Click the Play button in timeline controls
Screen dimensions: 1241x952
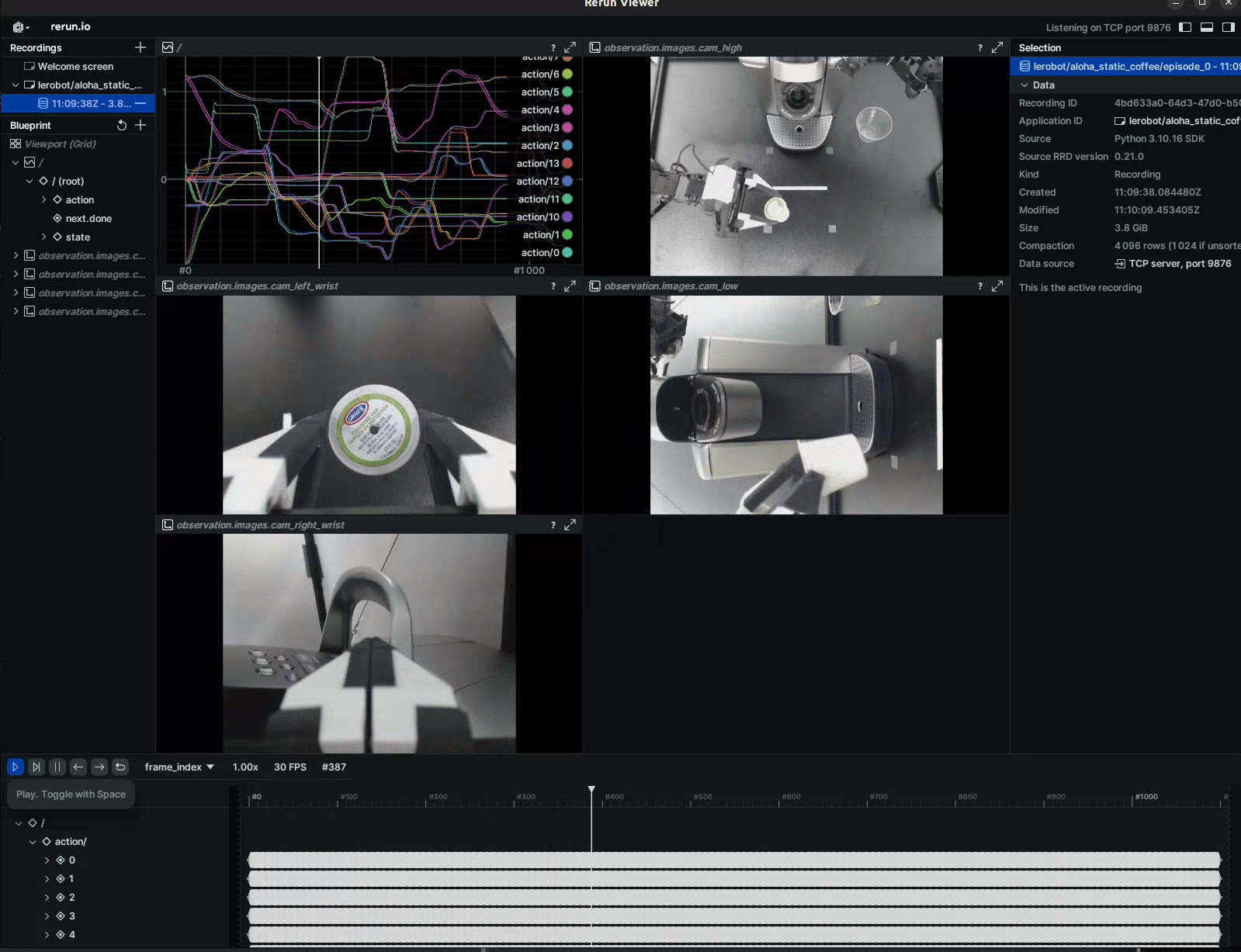tap(15, 767)
